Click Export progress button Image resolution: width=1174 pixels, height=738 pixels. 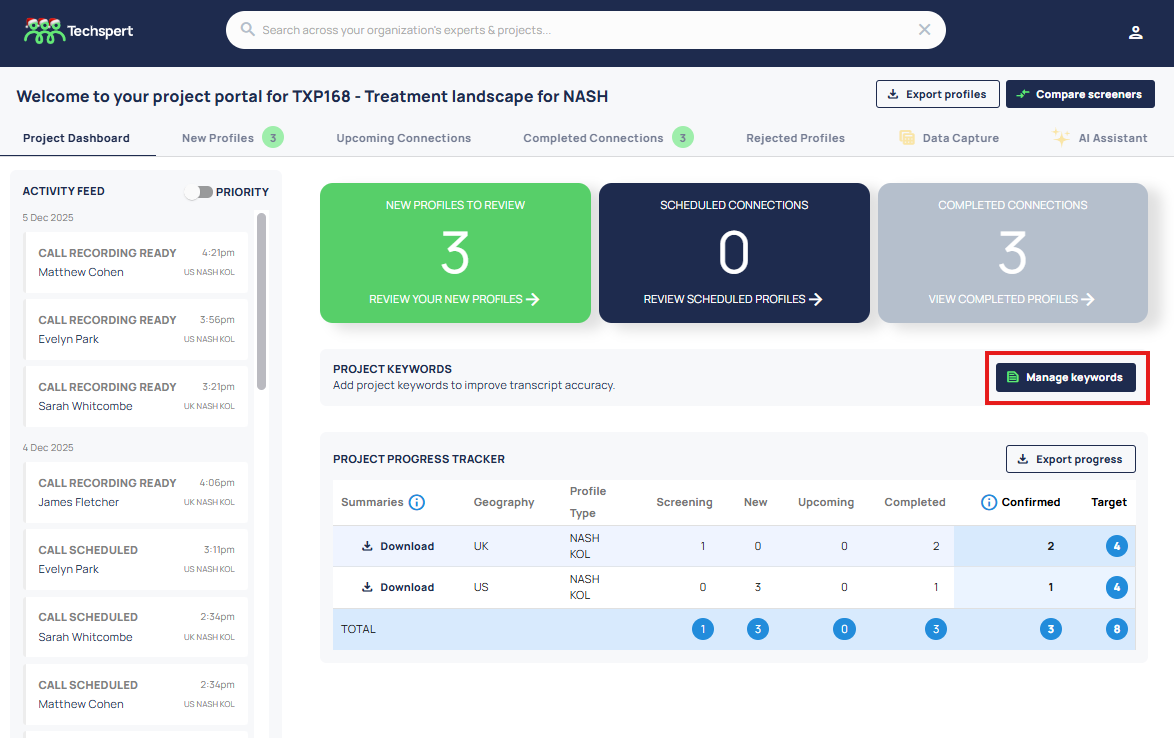[1070, 459]
